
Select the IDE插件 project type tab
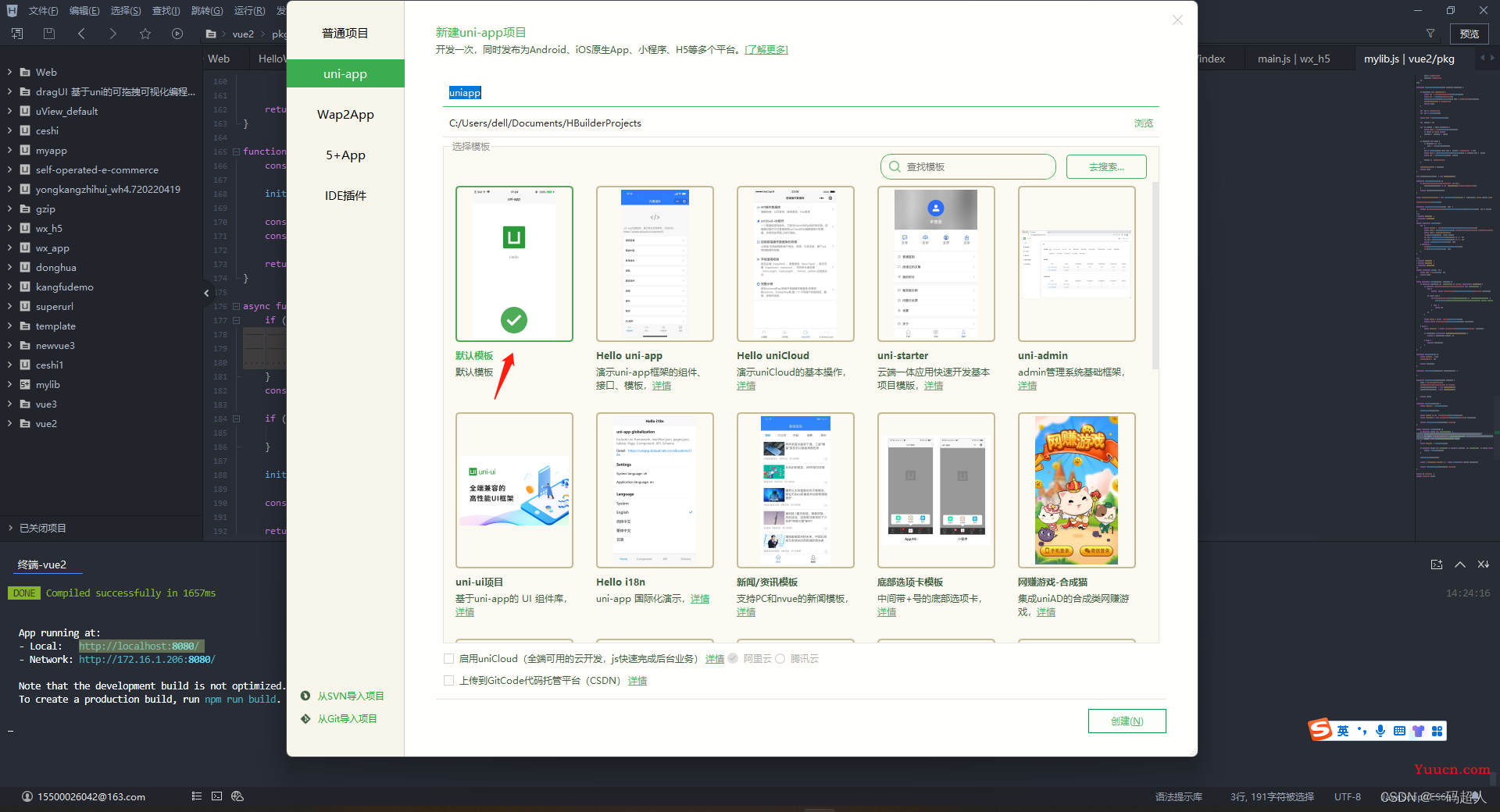tap(345, 195)
